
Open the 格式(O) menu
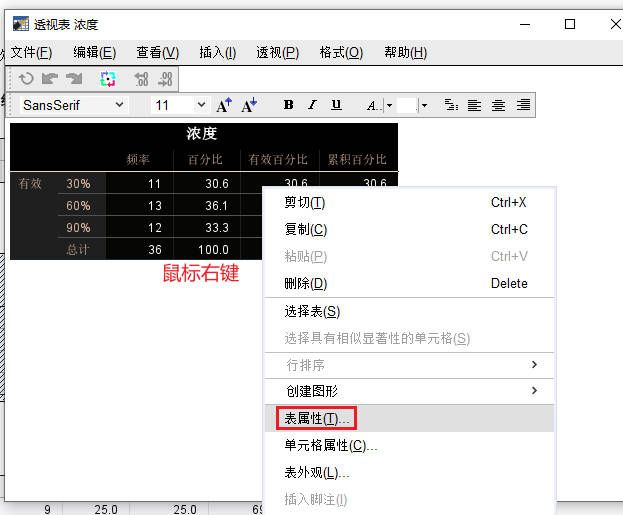(341, 52)
